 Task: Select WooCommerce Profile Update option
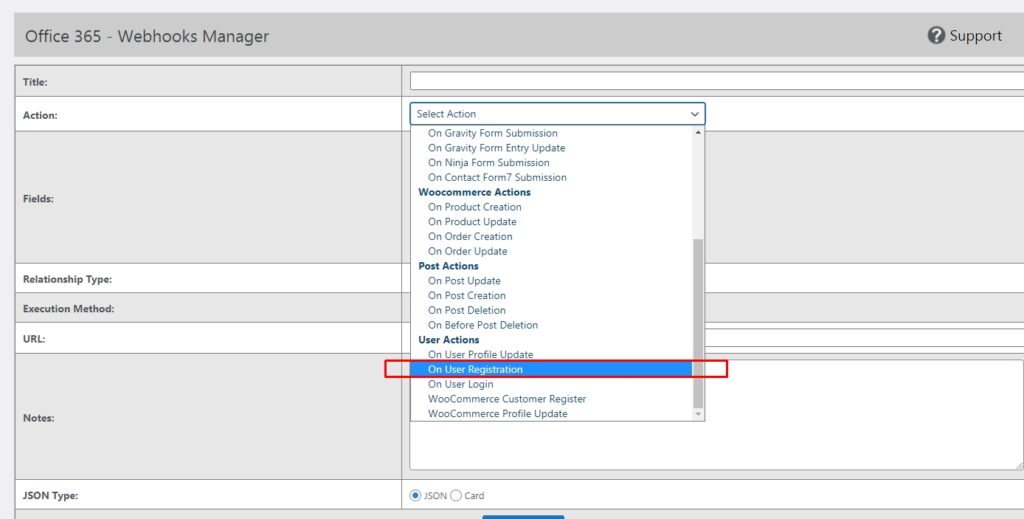click(498, 414)
